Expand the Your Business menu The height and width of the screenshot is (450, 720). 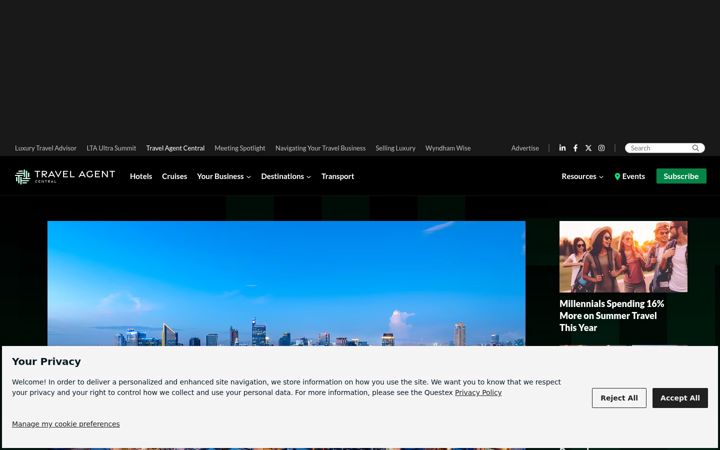[x=224, y=176]
